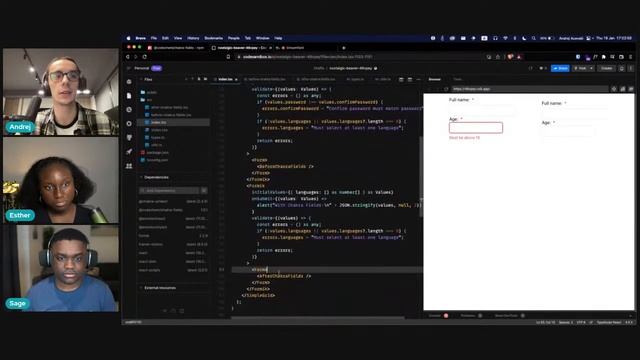Click the gear settings icon in sidebar
The height and width of the screenshot is (360, 640).
pos(129,123)
